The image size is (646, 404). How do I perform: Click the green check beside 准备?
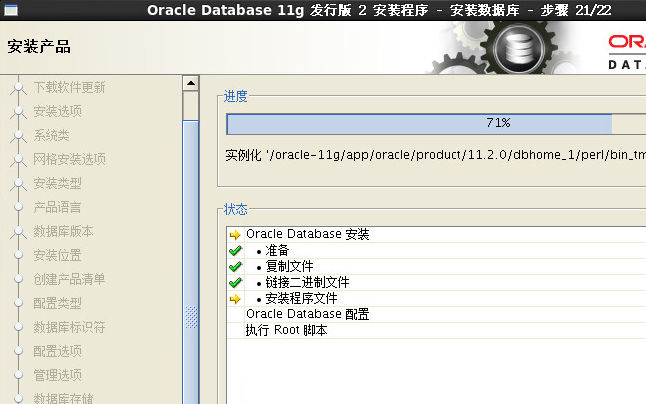pyautogui.click(x=235, y=250)
